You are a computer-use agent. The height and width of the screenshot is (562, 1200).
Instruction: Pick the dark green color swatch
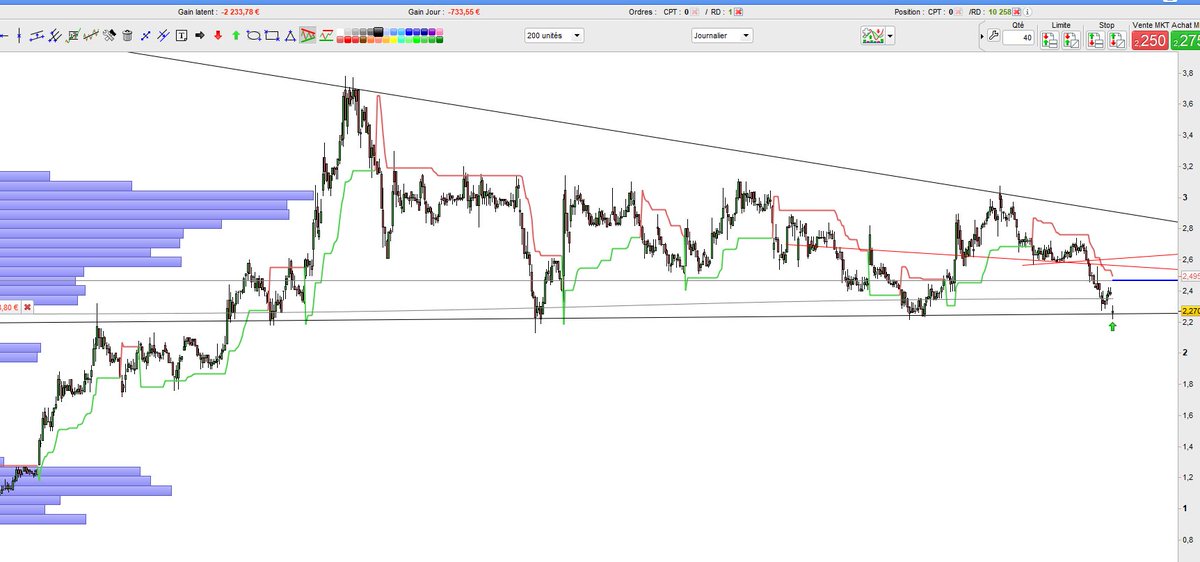click(x=440, y=40)
